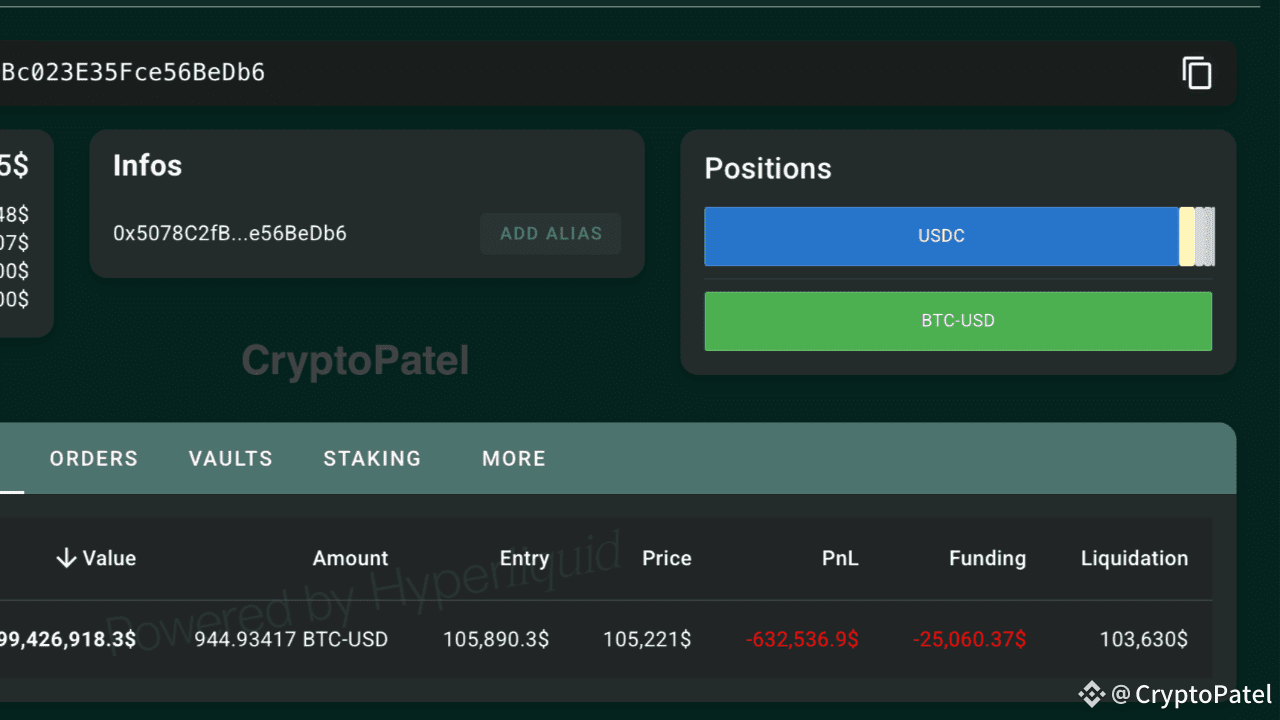
Task: Click the Amount column header
Action: pyautogui.click(x=350, y=558)
